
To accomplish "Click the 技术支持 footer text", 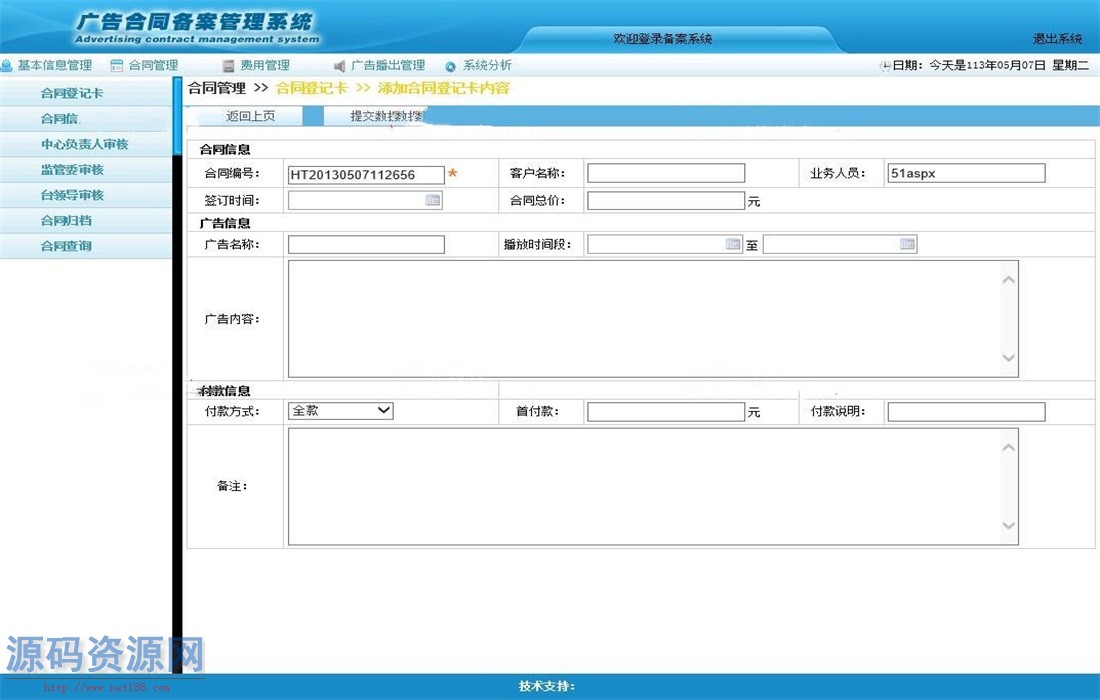I will [x=546, y=686].
